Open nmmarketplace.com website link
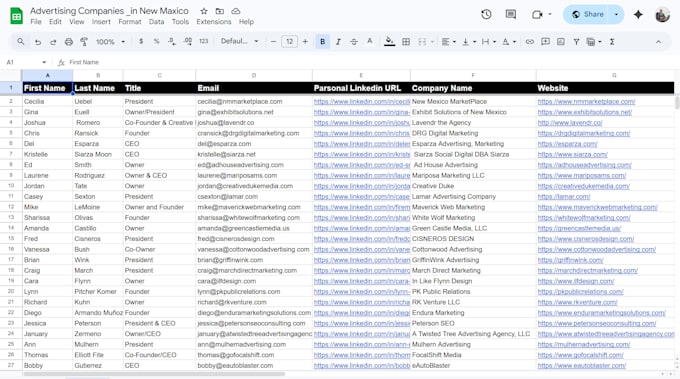Screen dimensions: 680x379 [586, 101]
